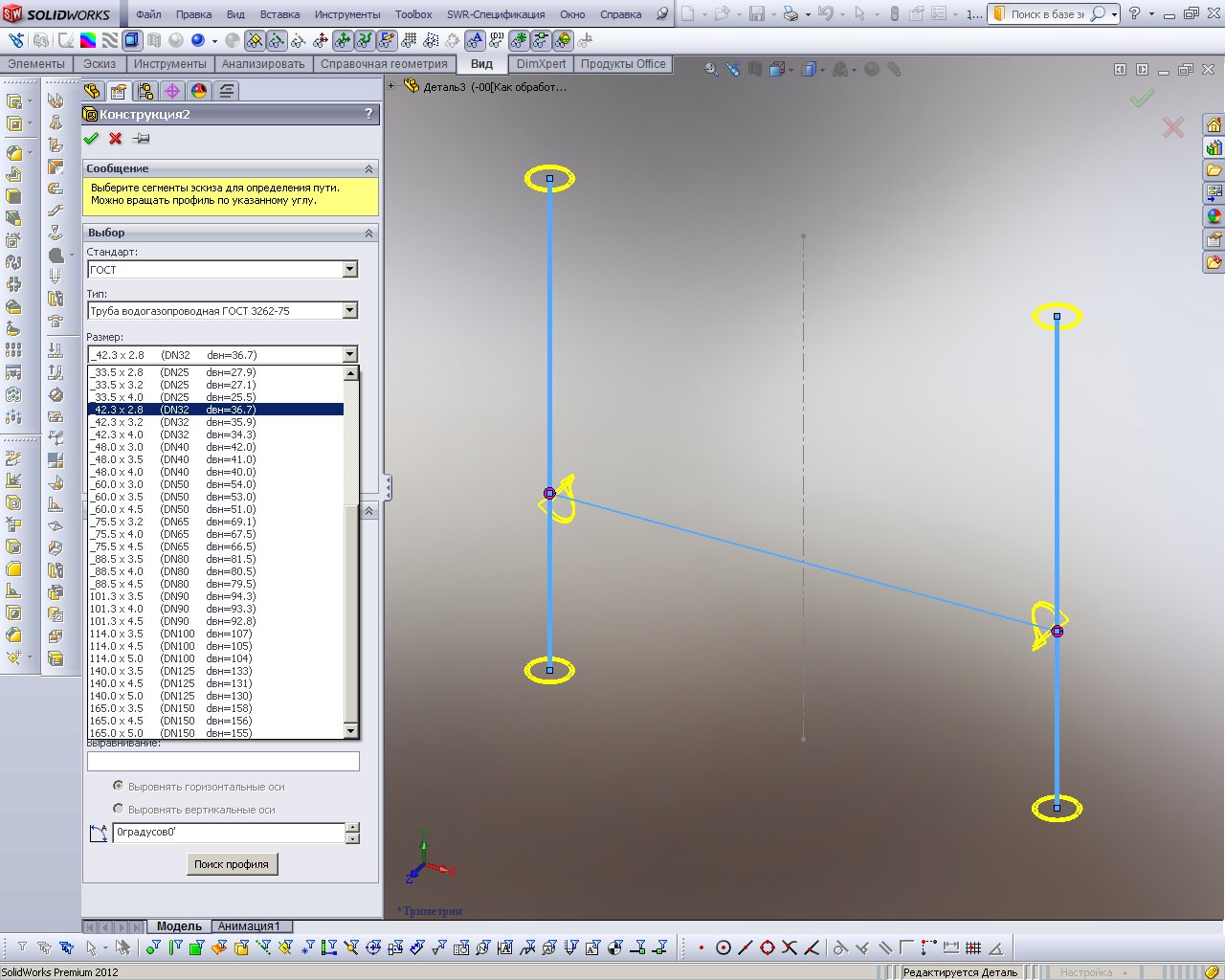The image size is (1225, 980).
Task: Switch to the Справочная геометрия tab
Action: (x=384, y=64)
